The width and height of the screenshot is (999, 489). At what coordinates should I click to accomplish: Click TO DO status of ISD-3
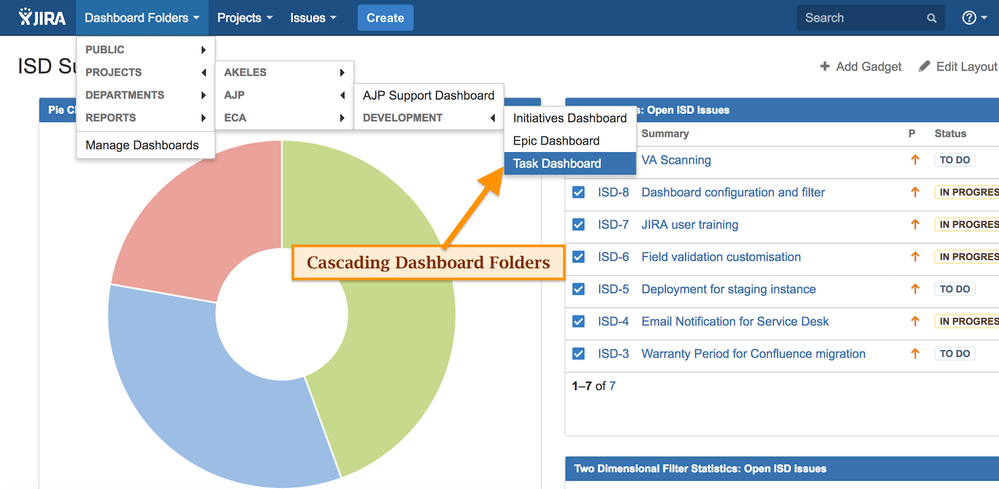tap(954, 353)
